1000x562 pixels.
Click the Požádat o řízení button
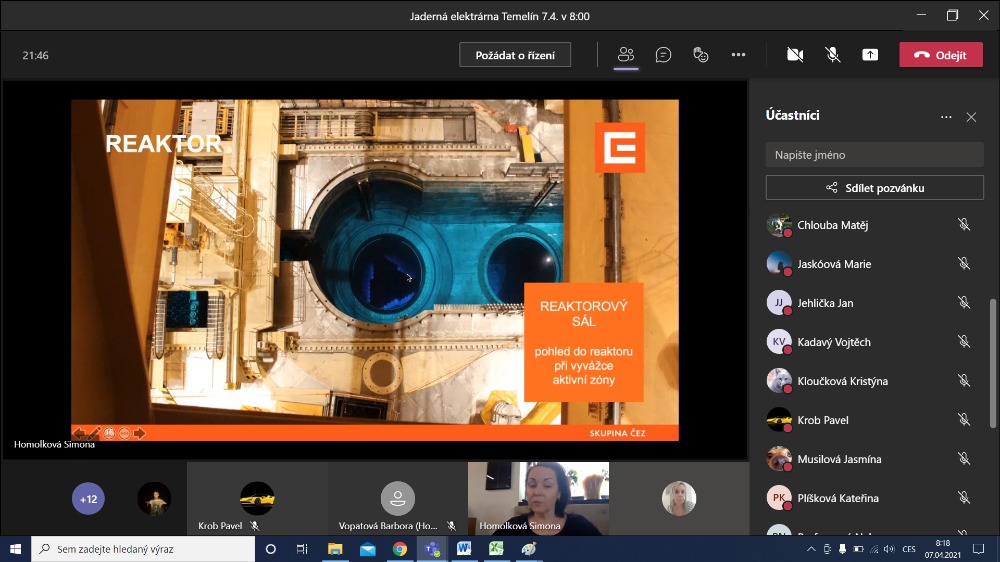[516, 55]
